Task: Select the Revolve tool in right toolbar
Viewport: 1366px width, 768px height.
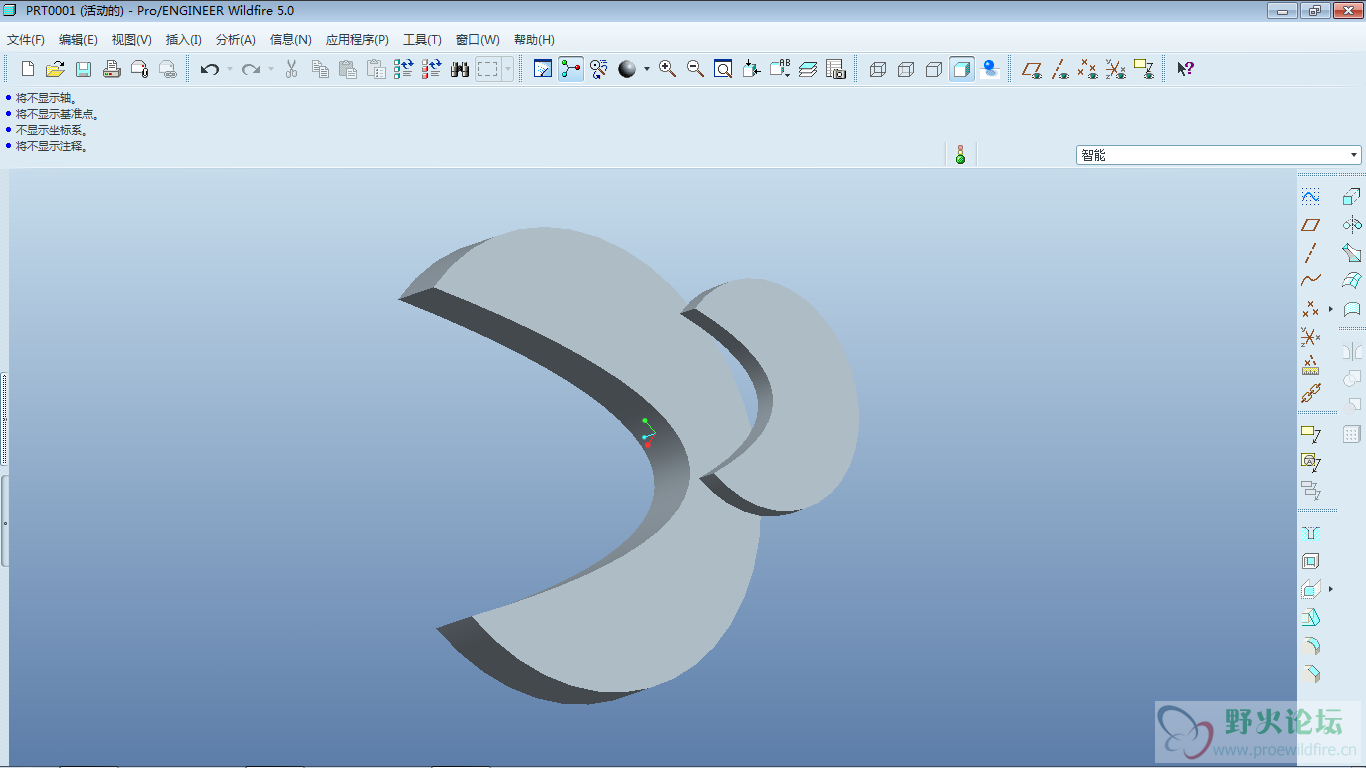Action: 1352,225
